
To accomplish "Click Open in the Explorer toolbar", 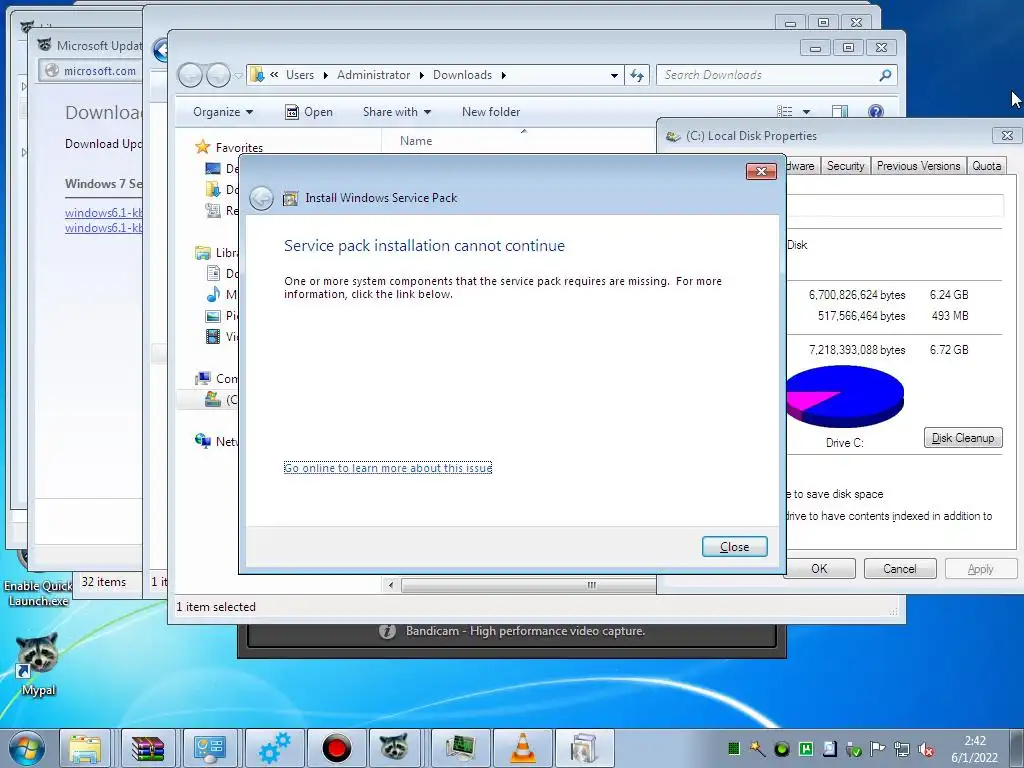I will [309, 112].
